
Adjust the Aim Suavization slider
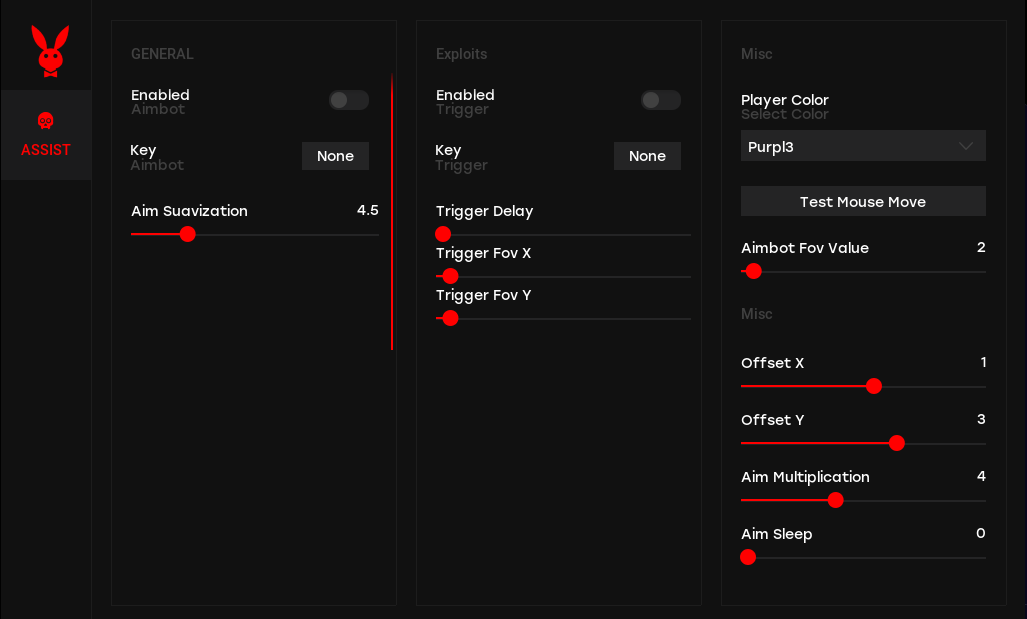click(188, 234)
